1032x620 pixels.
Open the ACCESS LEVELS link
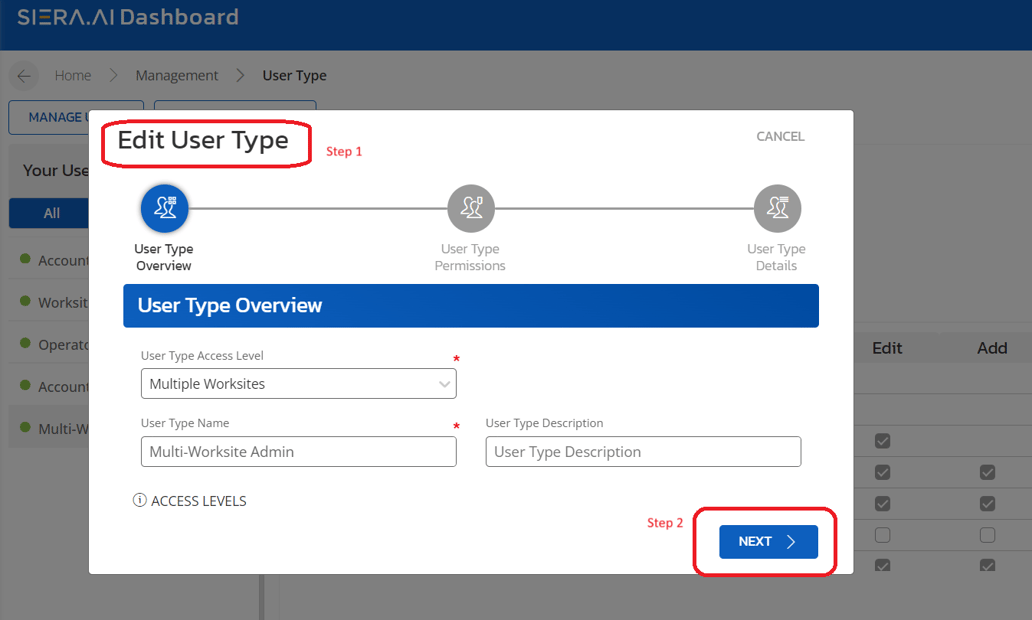tap(199, 501)
